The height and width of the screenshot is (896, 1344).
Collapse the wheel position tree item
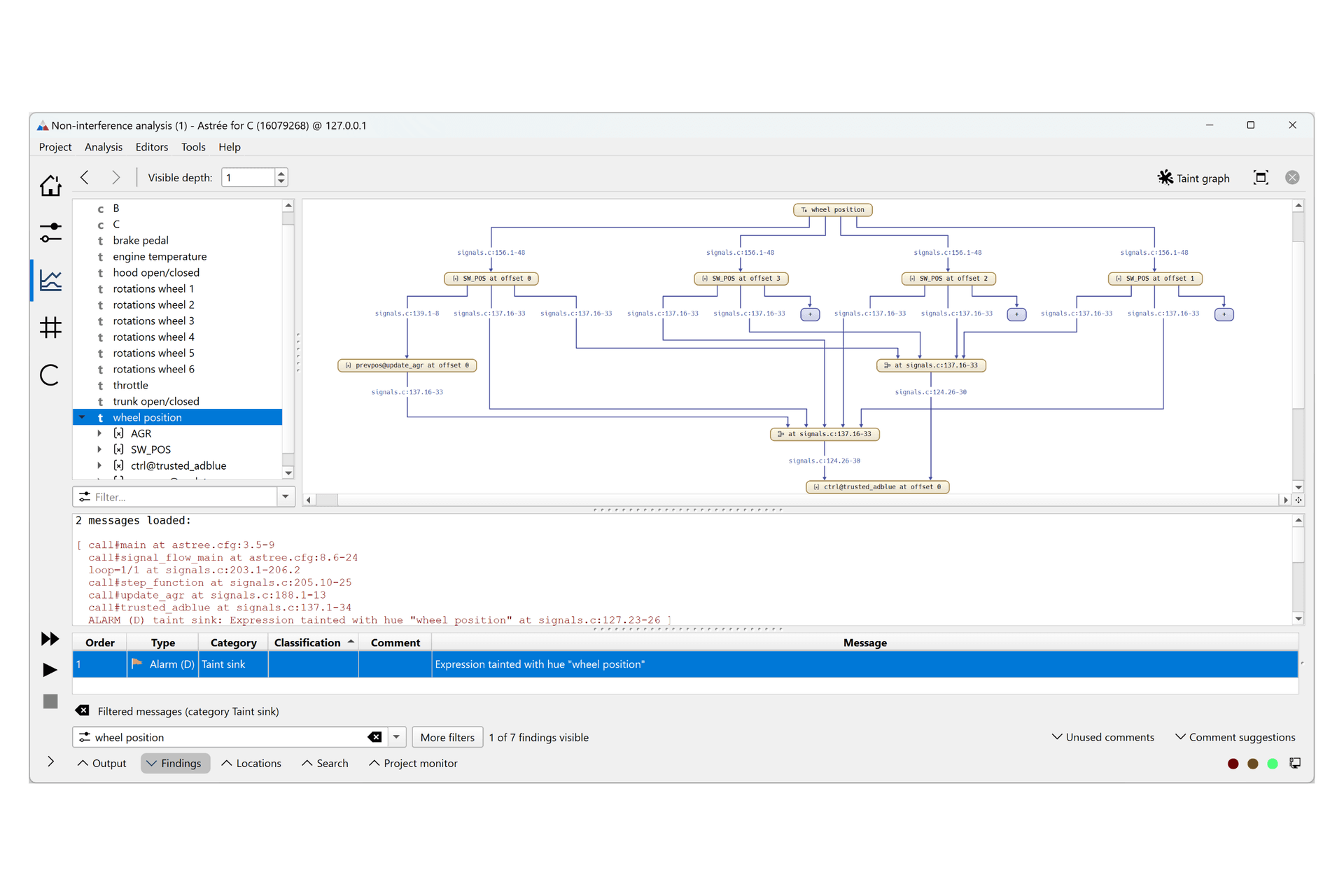[x=83, y=417]
